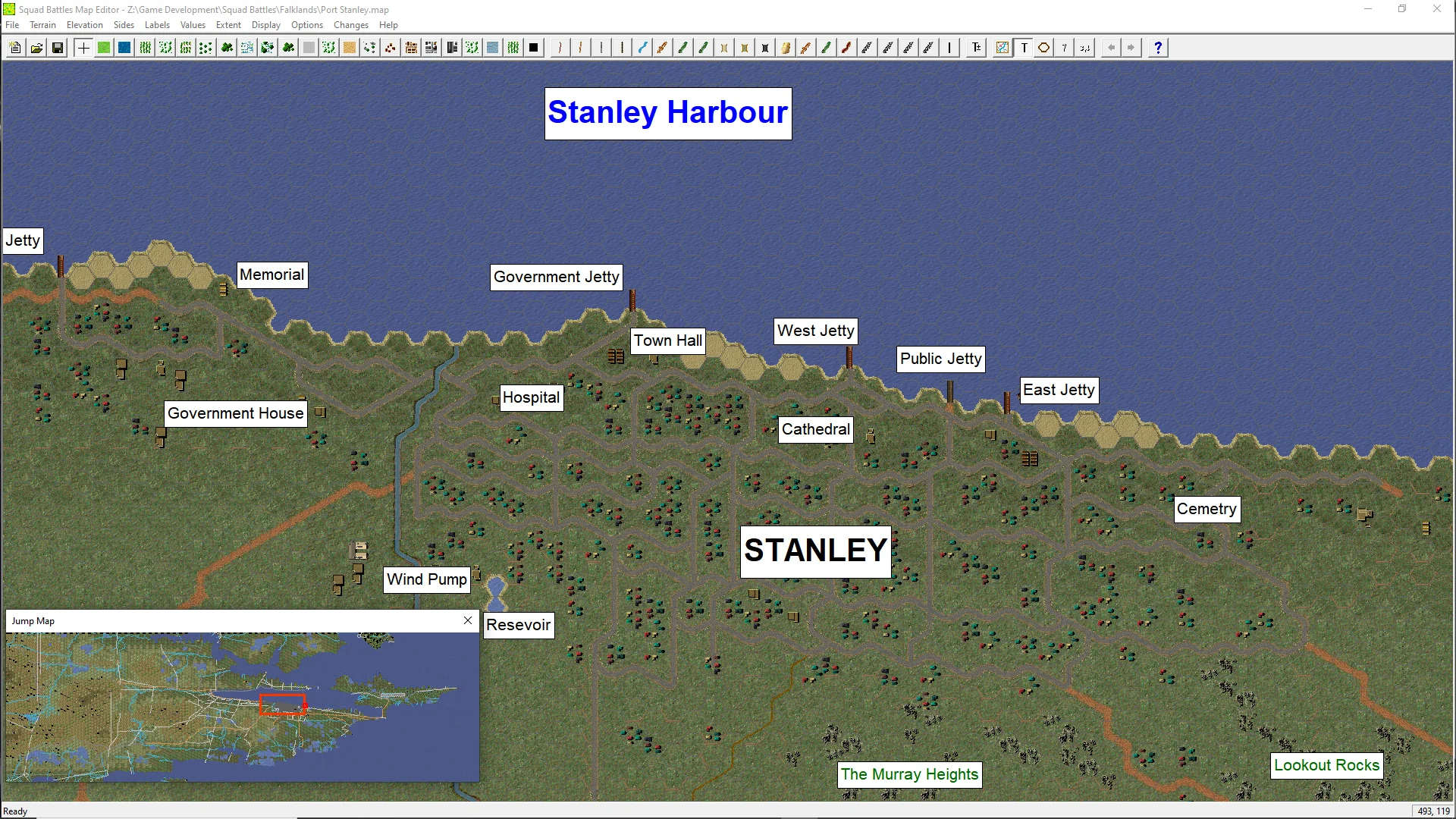Open the Terrain dropdown menu
The height and width of the screenshot is (819, 1456).
(x=42, y=25)
